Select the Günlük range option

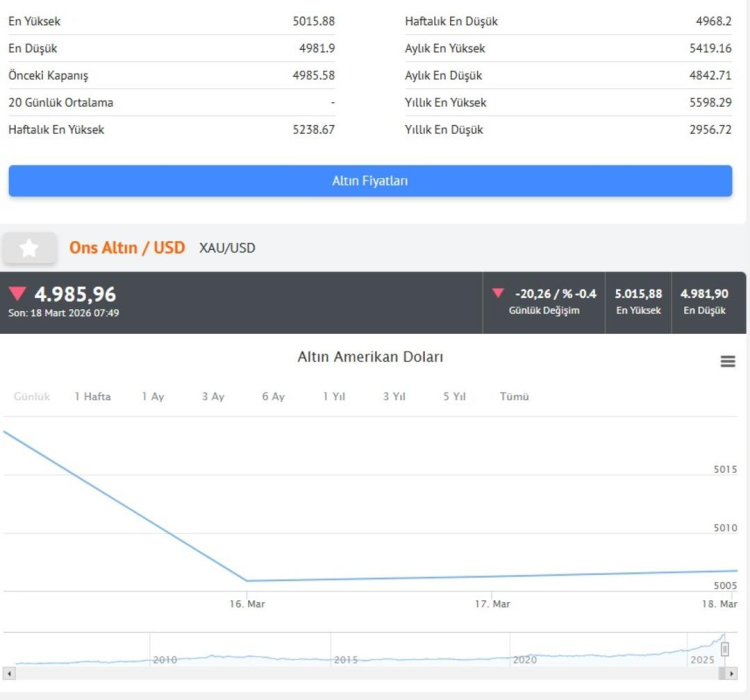[x=32, y=397]
